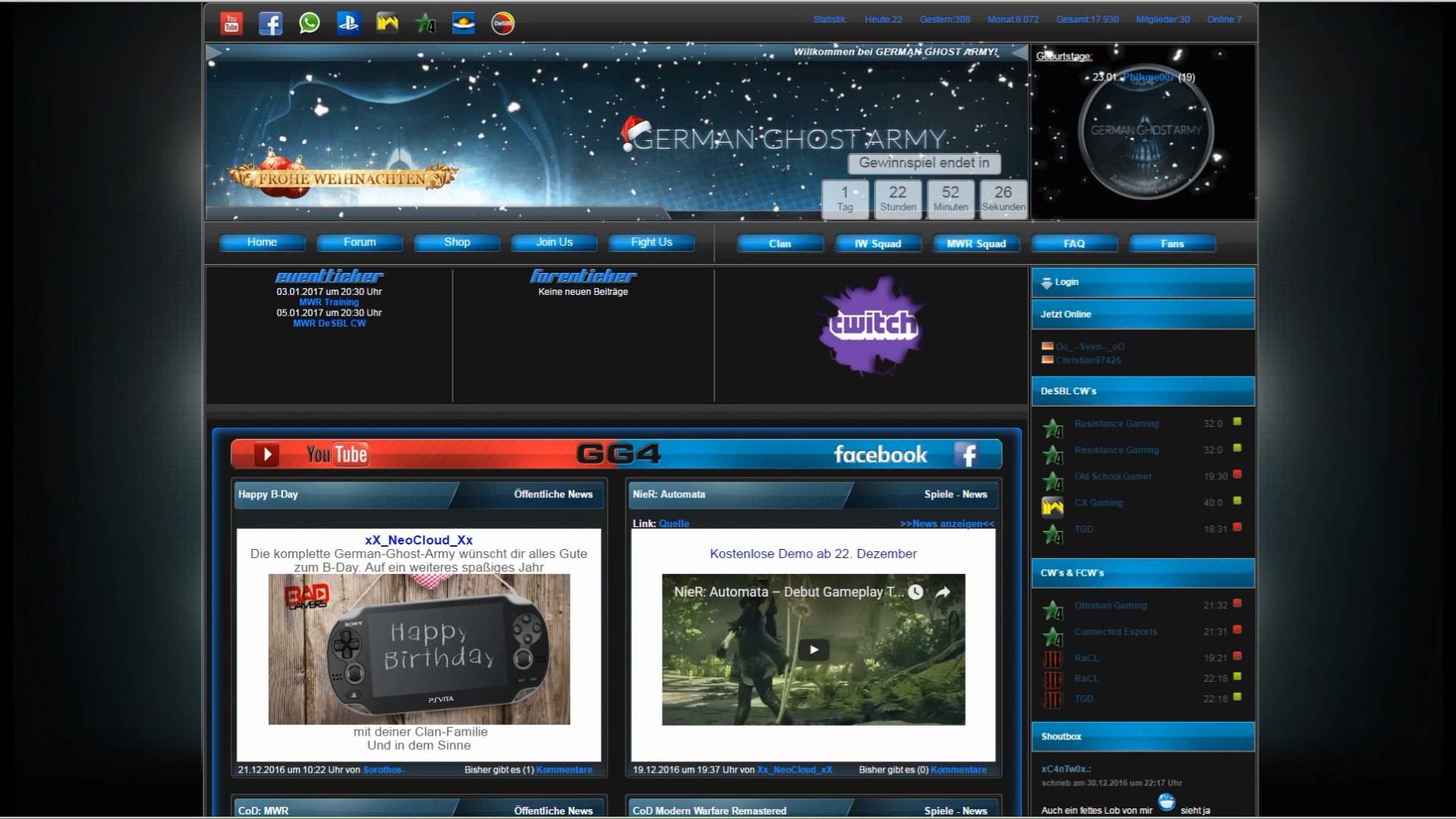Open the Shop menu item
Screen dimensions: 1456x819
pos(457,243)
